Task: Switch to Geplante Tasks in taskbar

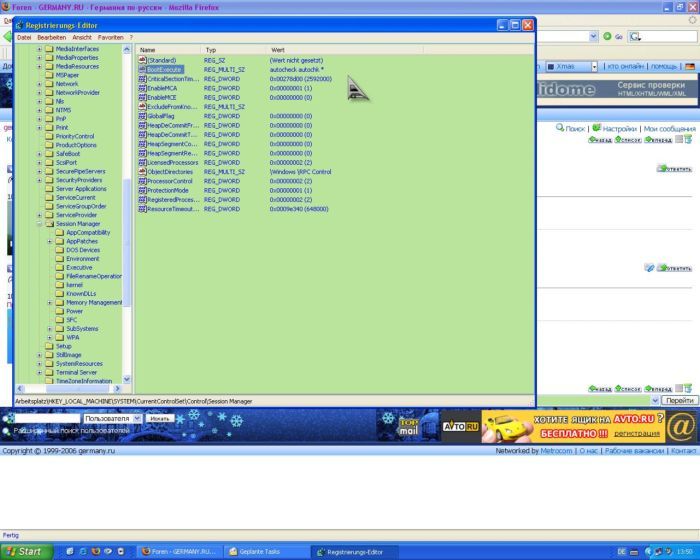Action: click(x=263, y=551)
